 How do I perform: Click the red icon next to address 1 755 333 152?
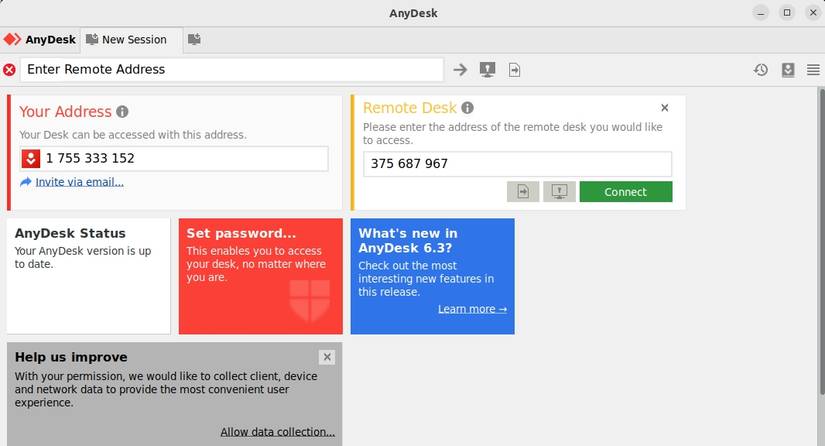31,159
